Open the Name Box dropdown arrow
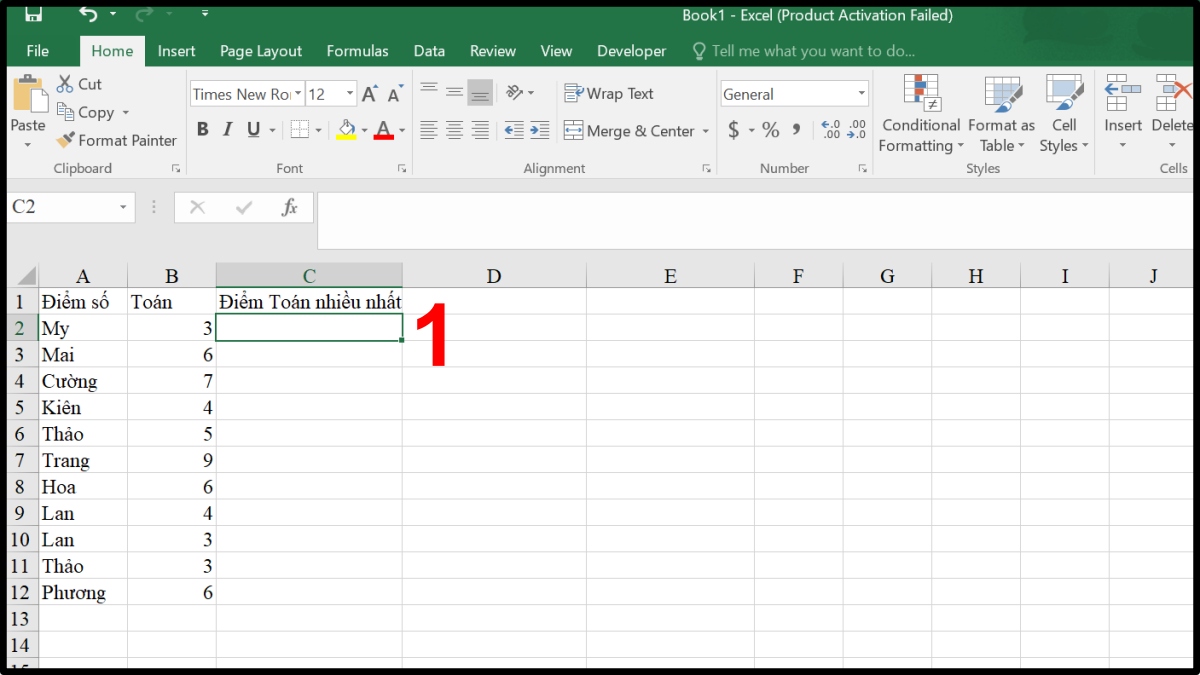 pos(123,207)
